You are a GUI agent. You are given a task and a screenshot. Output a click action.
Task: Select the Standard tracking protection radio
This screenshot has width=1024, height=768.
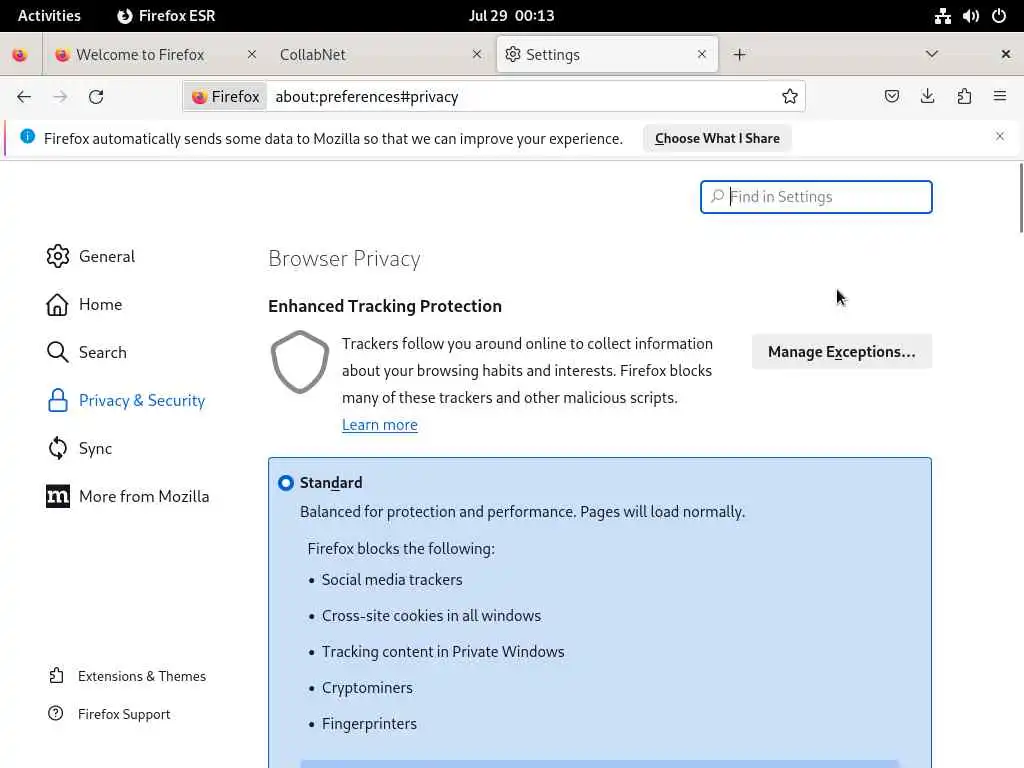(286, 483)
